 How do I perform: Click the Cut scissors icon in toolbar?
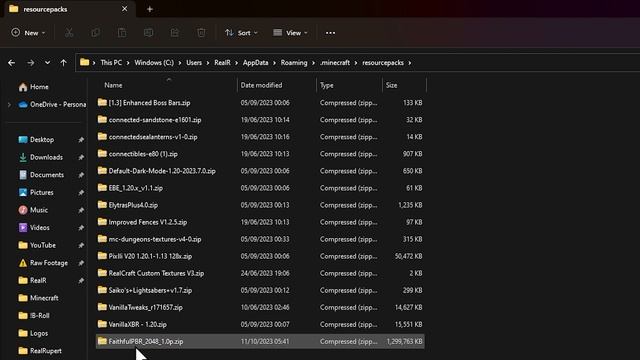(x=69, y=33)
